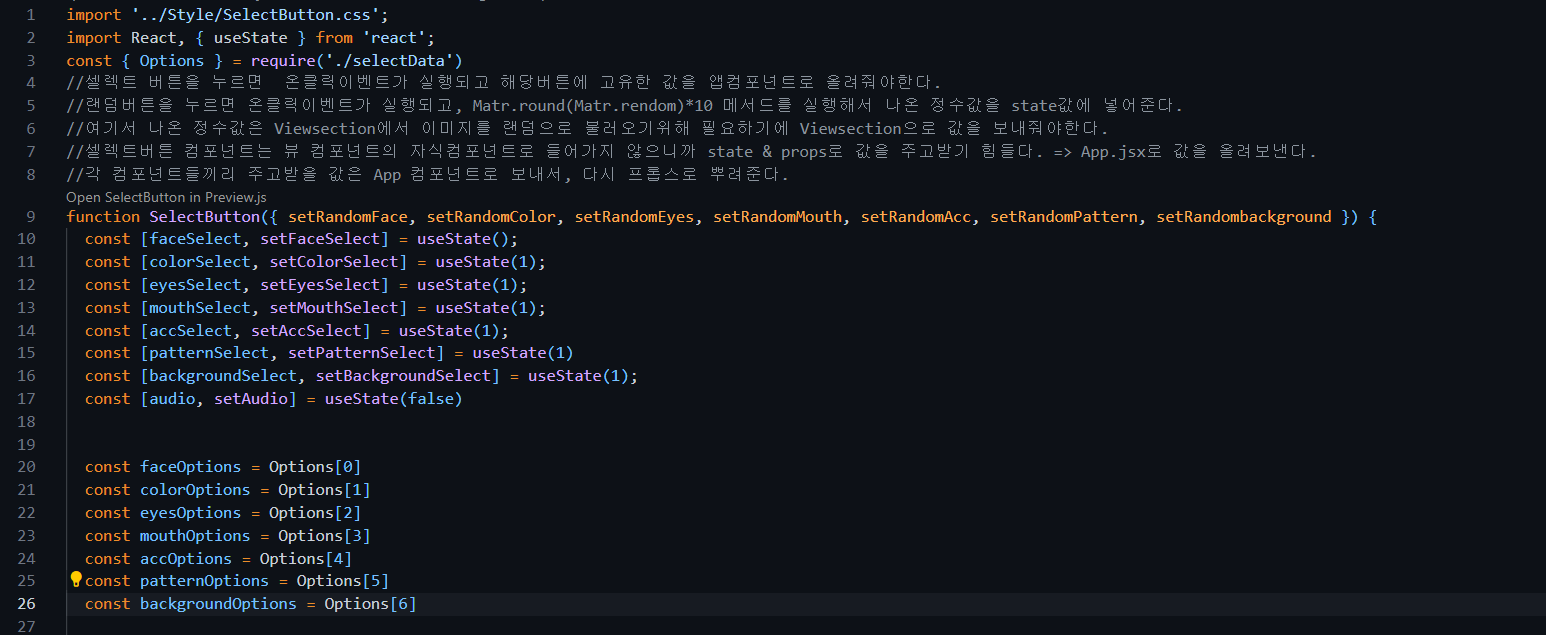Click the faceSelect state variable on line 10
1546x635 pixels.
(x=195, y=239)
